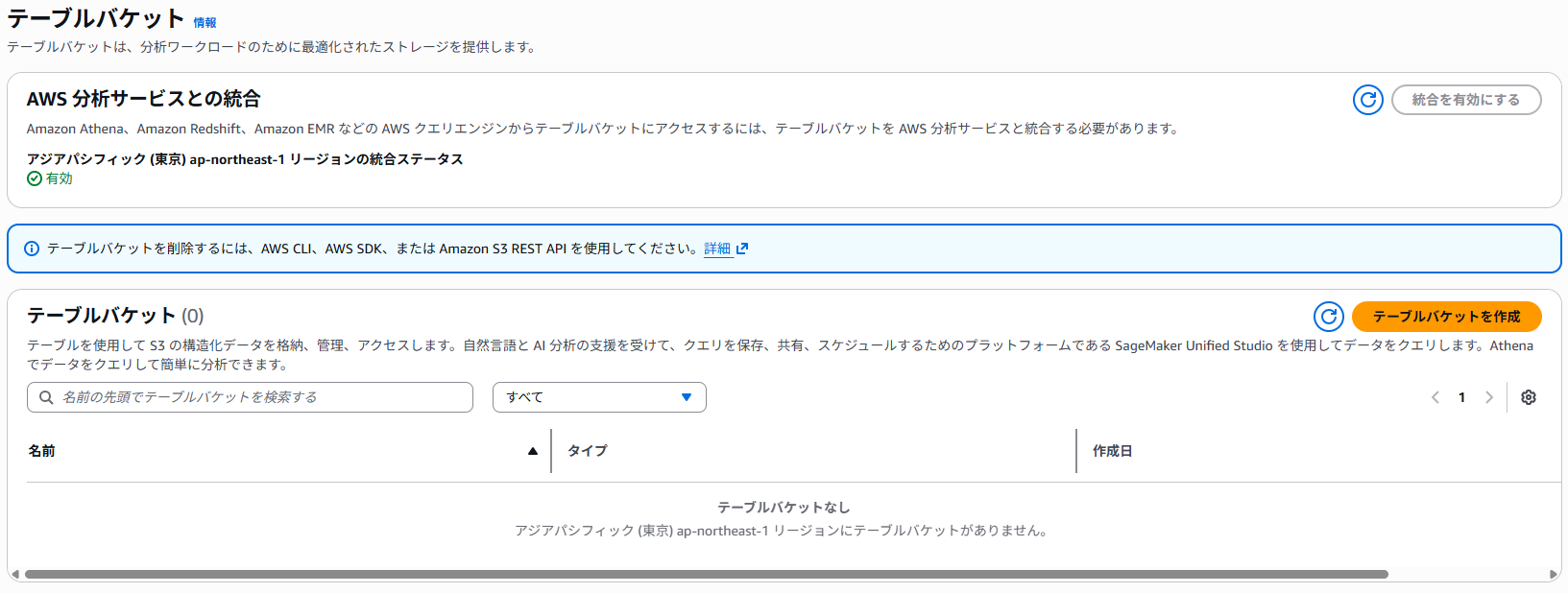Screen dimensions: 1568x593
Task: Sort by the 作成日 column header
Action: [x=1113, y=451]
